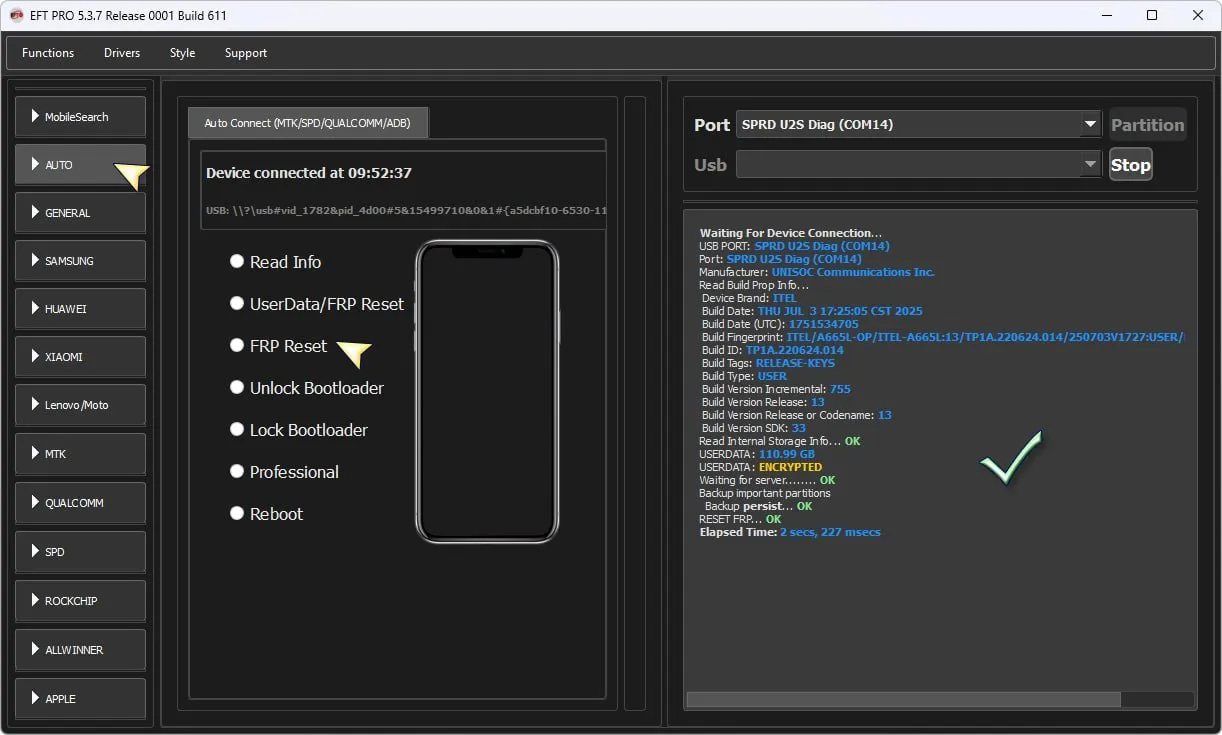Expand the SAMSUNG sidebar category
1222x735 pixels.
tap(80, 261)
